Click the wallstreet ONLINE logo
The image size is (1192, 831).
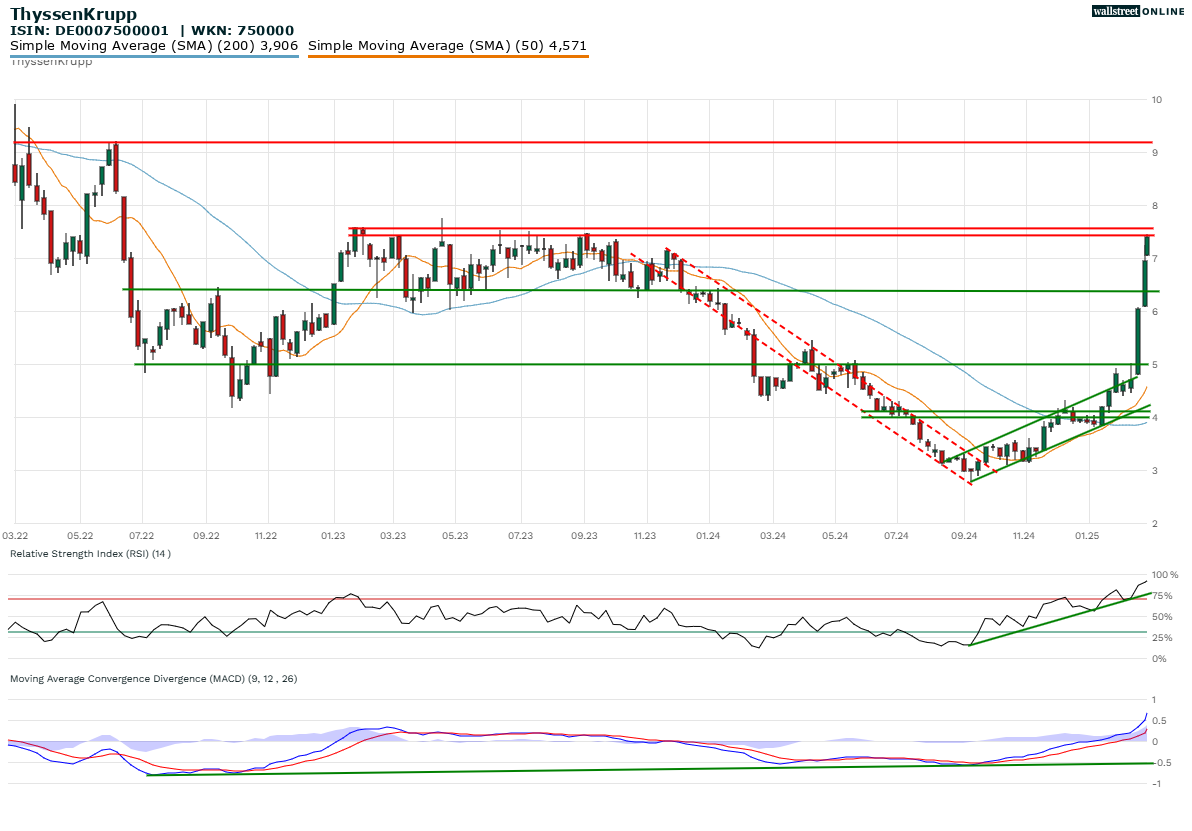[x=1137, y=11]
